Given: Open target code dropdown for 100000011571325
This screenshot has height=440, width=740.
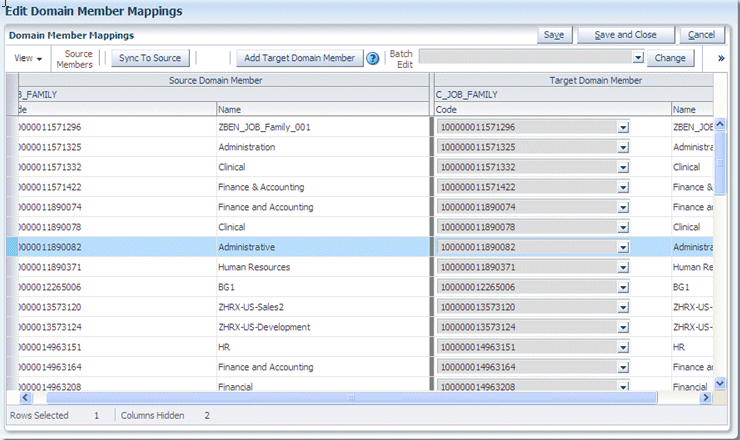Looking at the screenshot, I should coord(623,147).
